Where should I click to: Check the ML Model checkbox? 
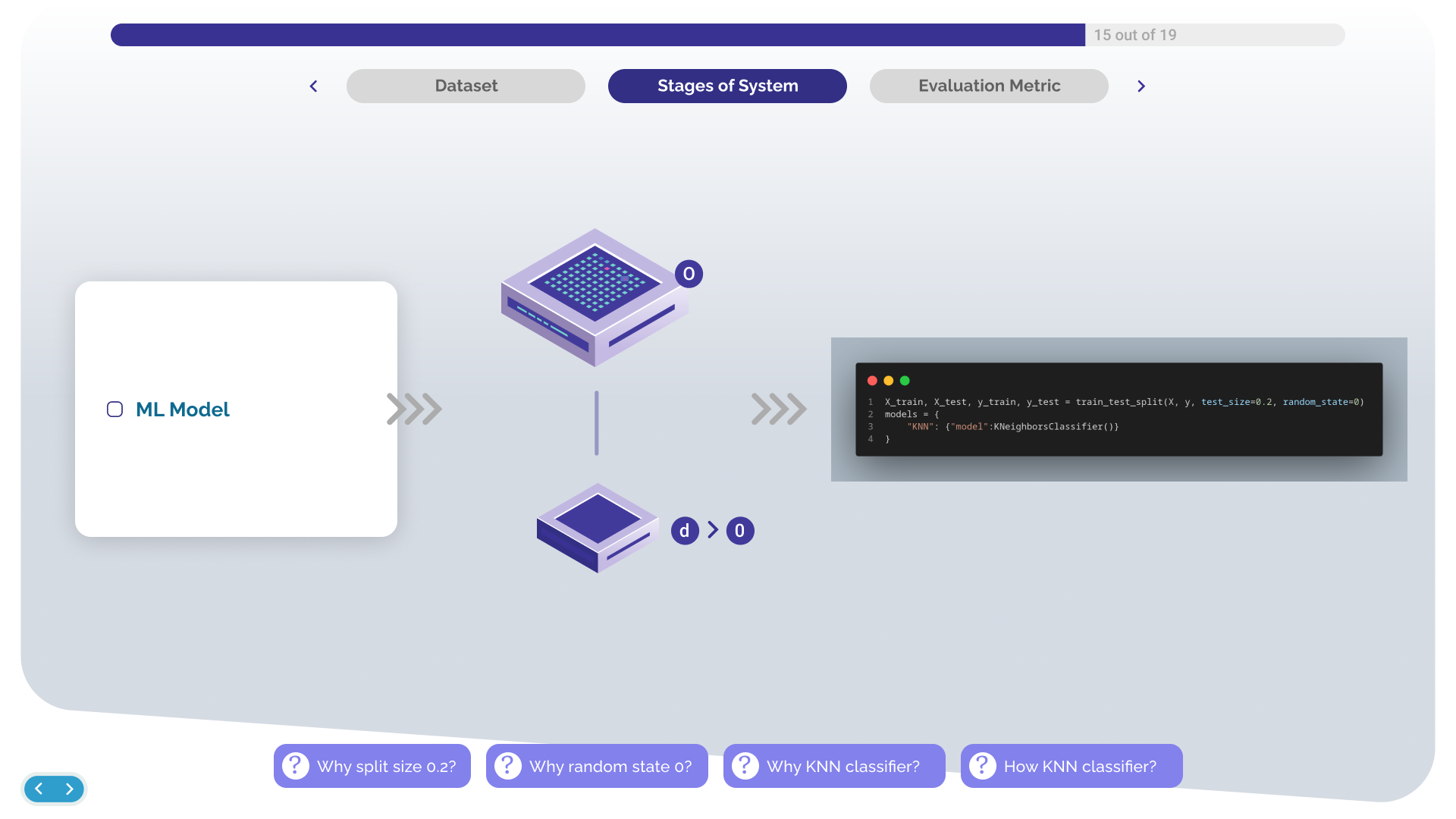pyautogui.click(x=115, y=409)
